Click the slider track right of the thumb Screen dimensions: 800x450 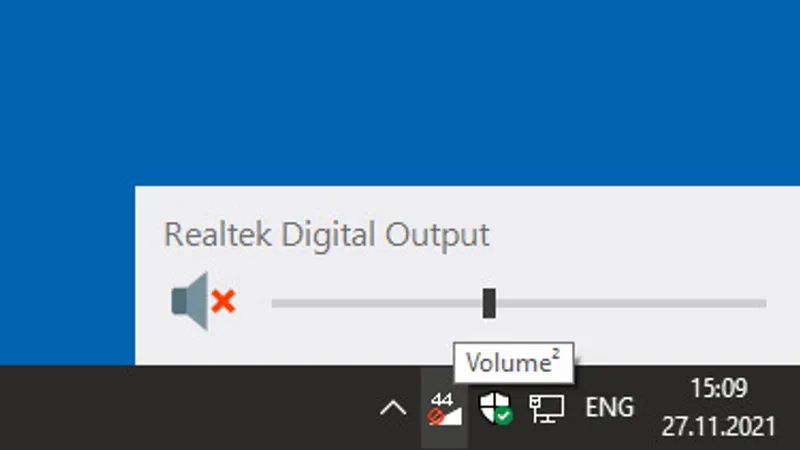pyautogui.click(x=630, y=302)
